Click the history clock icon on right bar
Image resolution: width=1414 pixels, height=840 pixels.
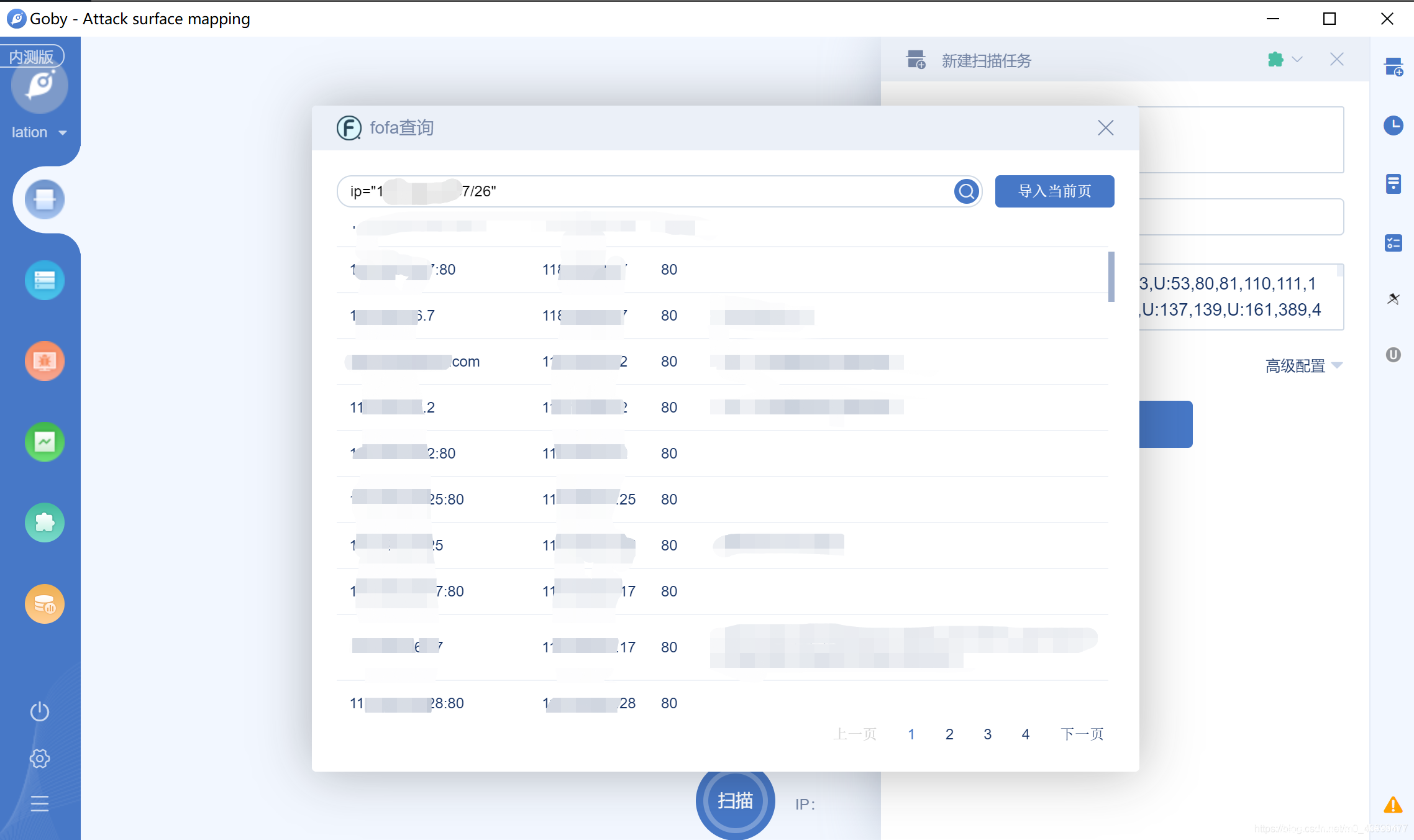pos(1393,126)
